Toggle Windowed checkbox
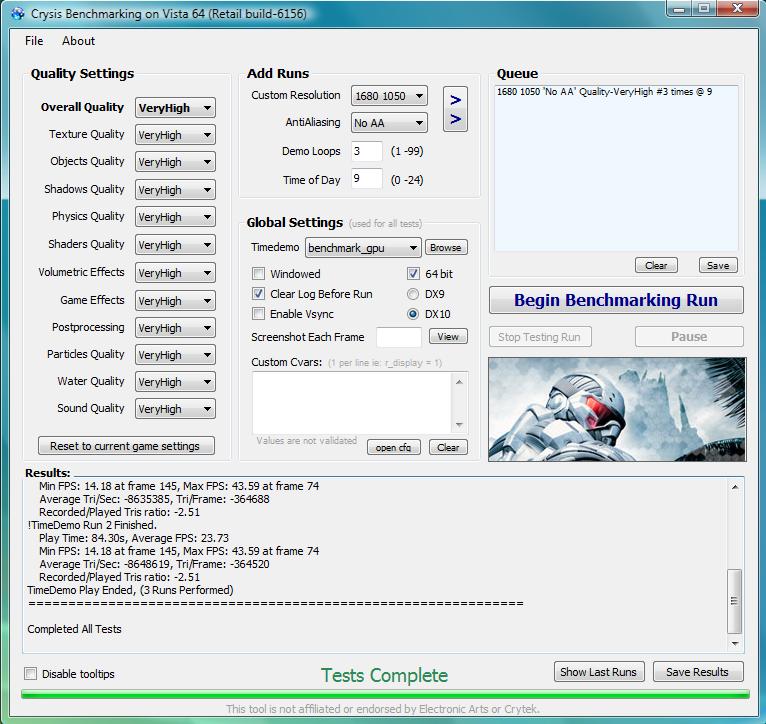 [258, 274]
